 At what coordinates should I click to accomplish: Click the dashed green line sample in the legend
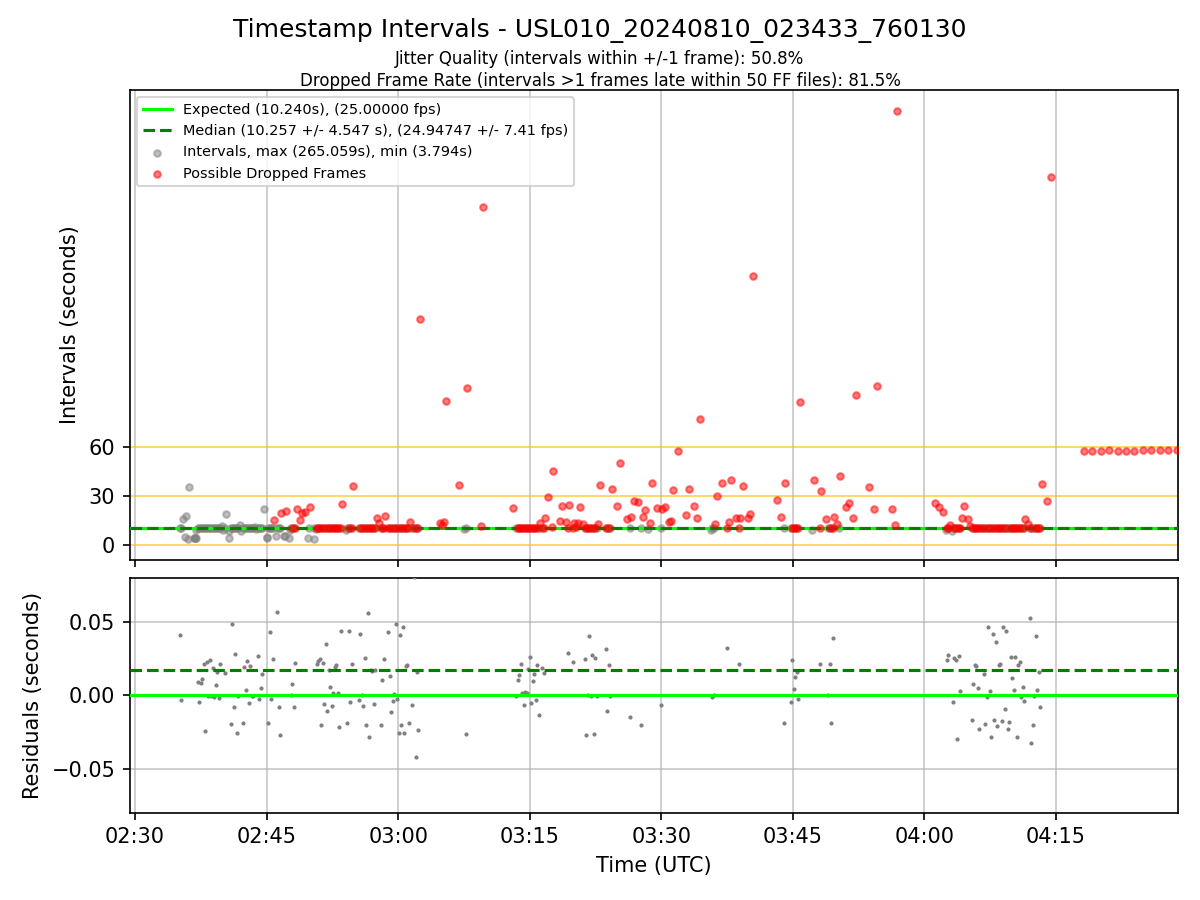pyautogui.click(x=158, y=130)
